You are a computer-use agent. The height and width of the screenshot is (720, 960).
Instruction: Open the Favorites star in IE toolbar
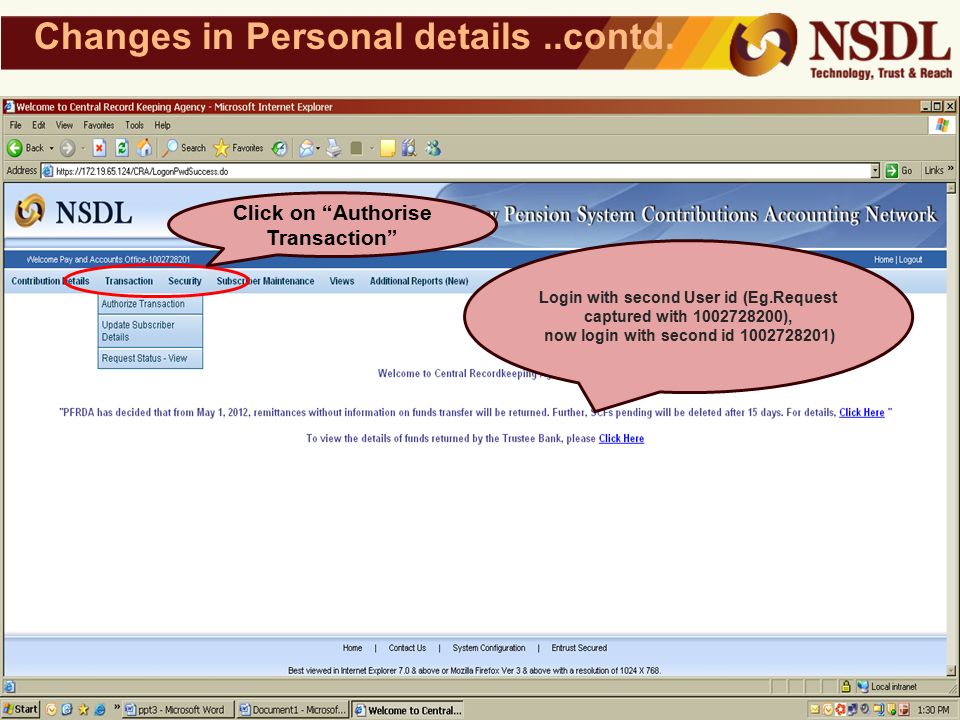[221, 148]
